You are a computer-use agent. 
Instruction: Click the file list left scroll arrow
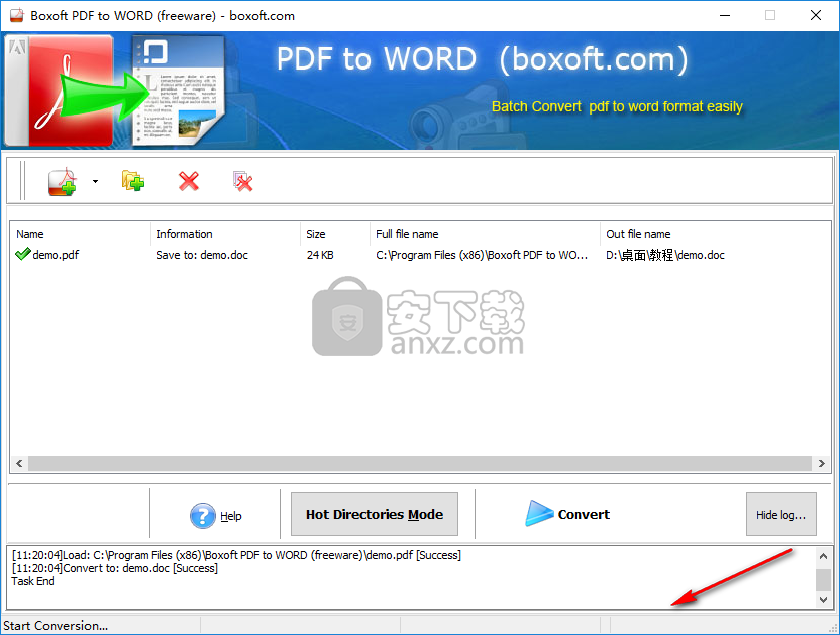[19, 464]
